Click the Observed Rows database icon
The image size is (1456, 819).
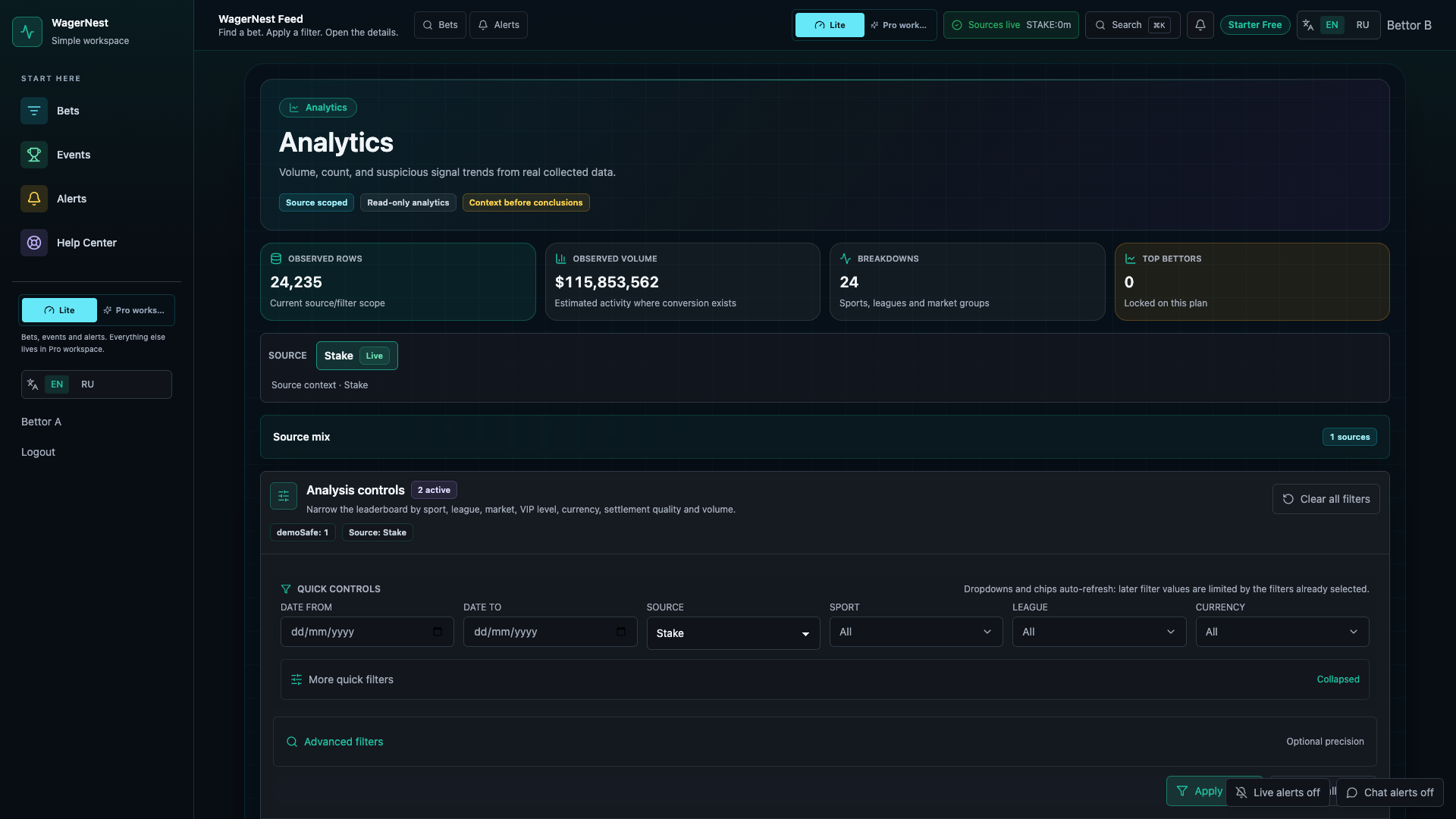[x=276, y=259]
